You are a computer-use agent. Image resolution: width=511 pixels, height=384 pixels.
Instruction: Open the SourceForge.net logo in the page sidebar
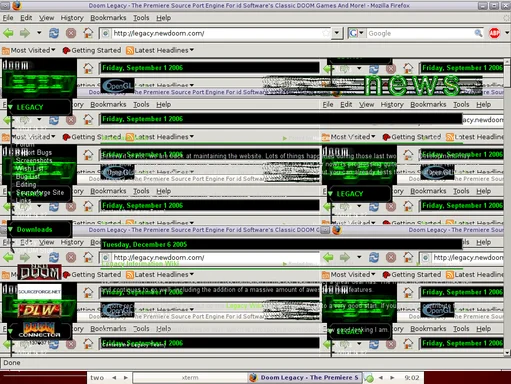[x=39, y=292]
